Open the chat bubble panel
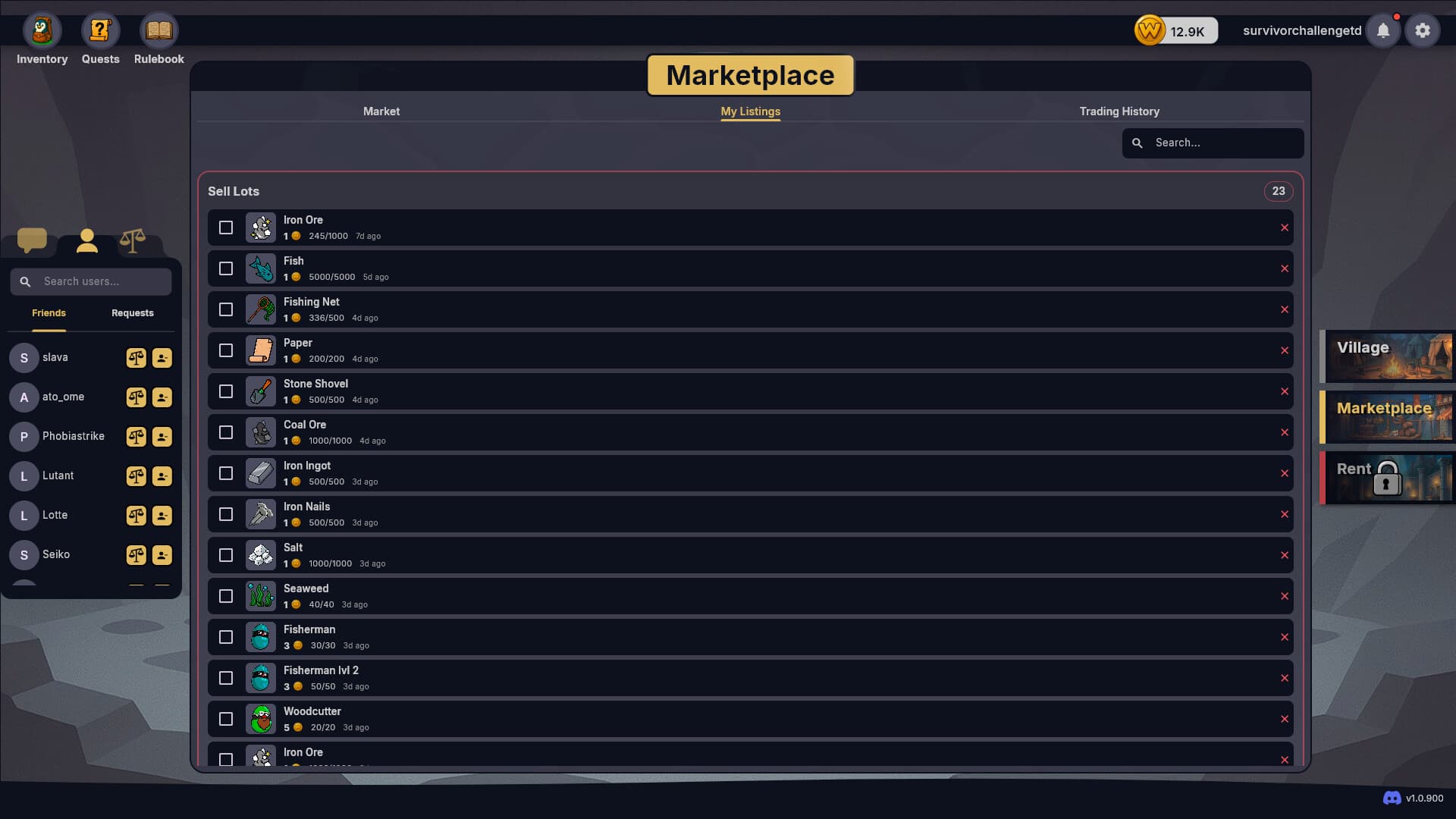1456x819 pixels. click(x=31, y=241)
